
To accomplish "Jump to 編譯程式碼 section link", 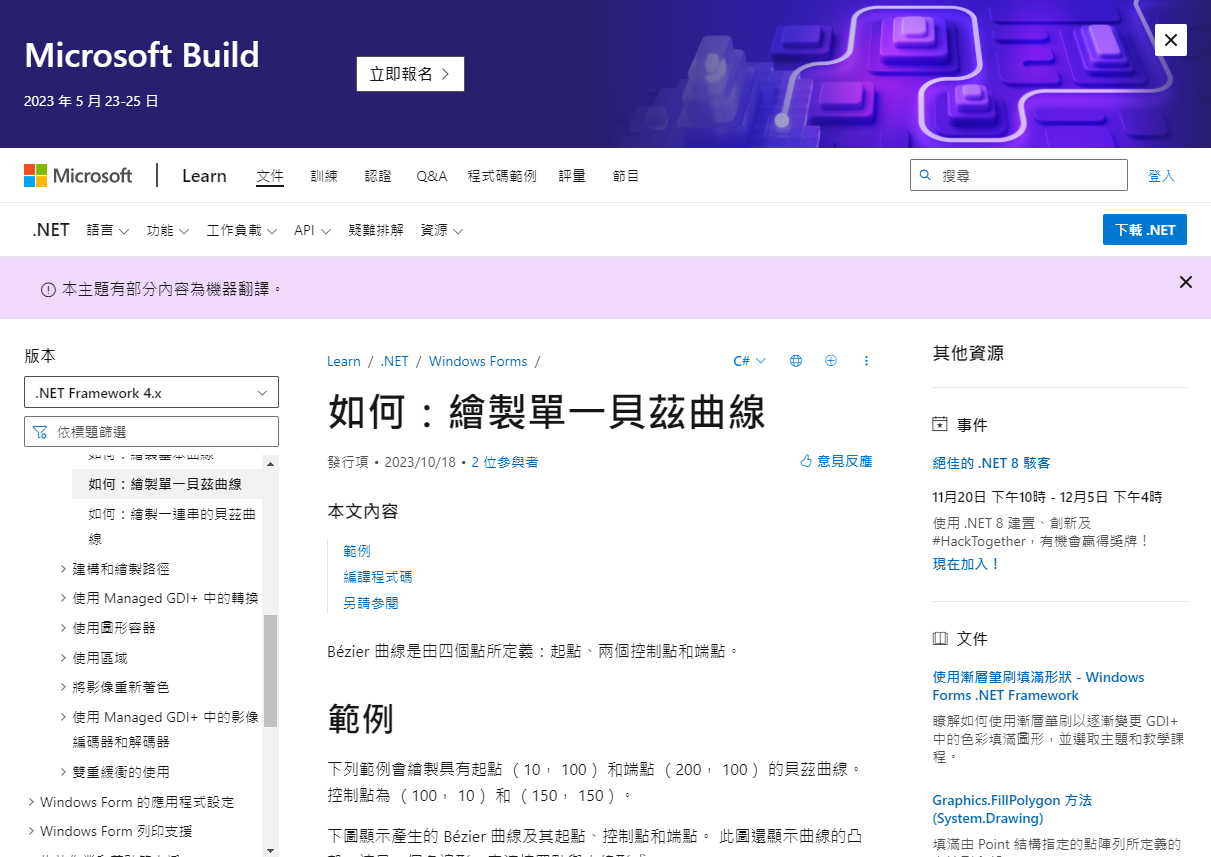I will pos(378,577).
